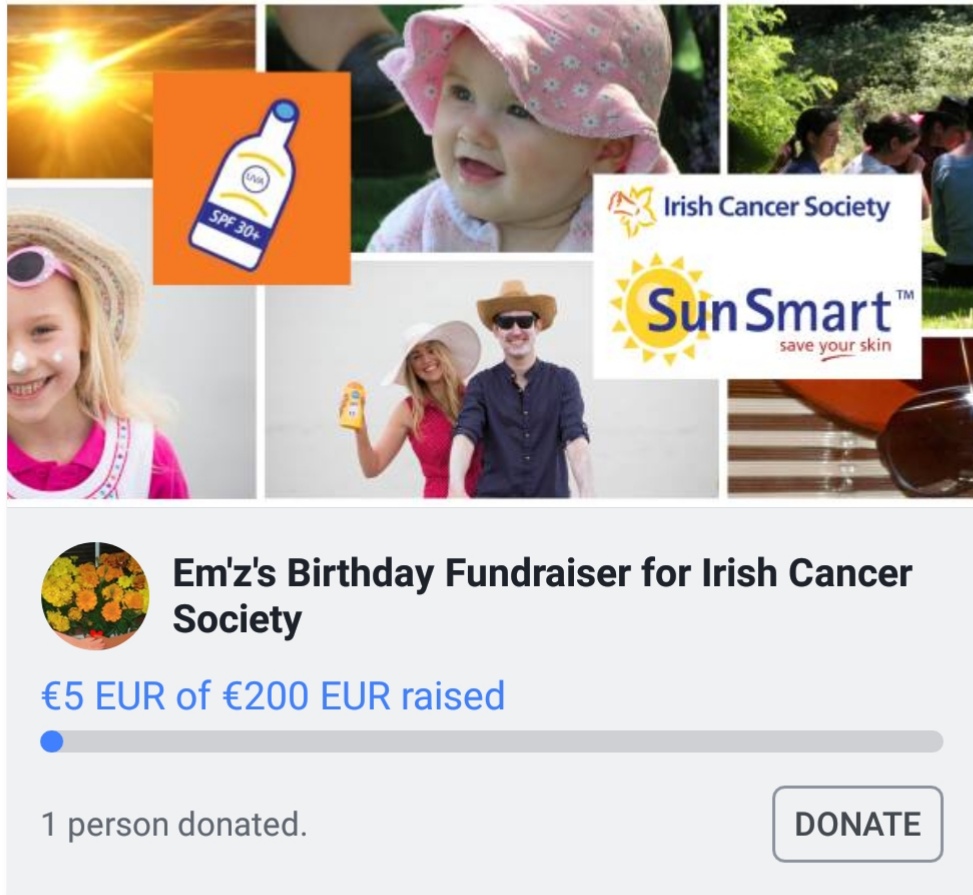Click the couple holding sunscreen photo
The height and width of the screenshot is (895, 973).
(491, 379)
